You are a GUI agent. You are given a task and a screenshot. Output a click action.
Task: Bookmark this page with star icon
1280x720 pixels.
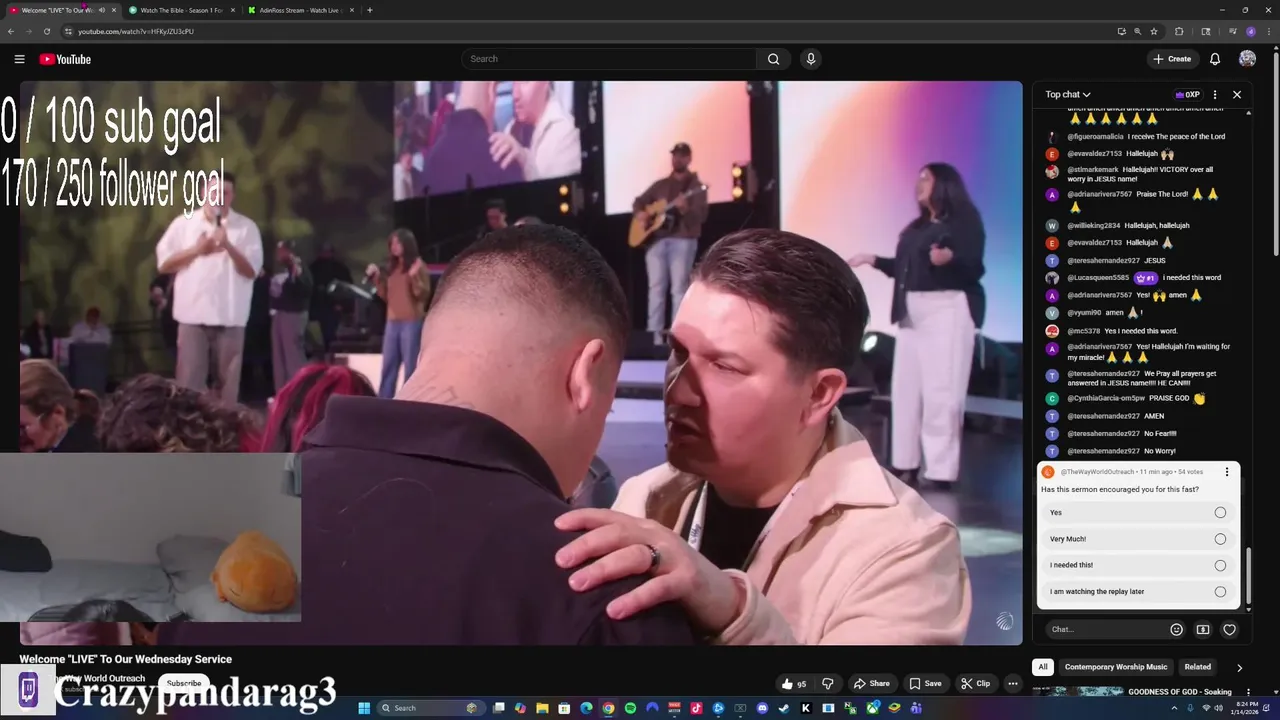click(1154, 31)
